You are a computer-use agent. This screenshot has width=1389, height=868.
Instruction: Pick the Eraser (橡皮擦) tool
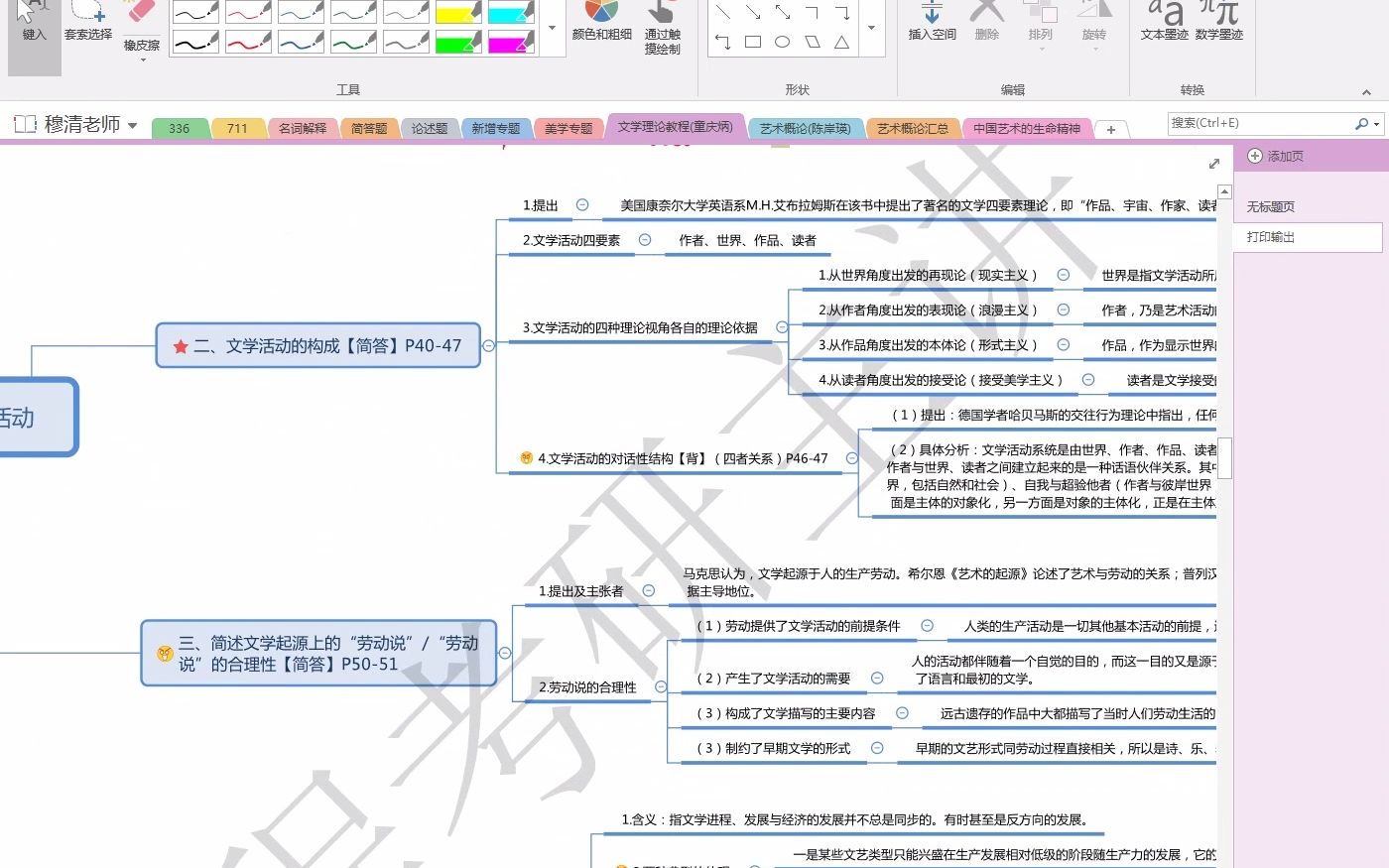[x=142, y=25]
